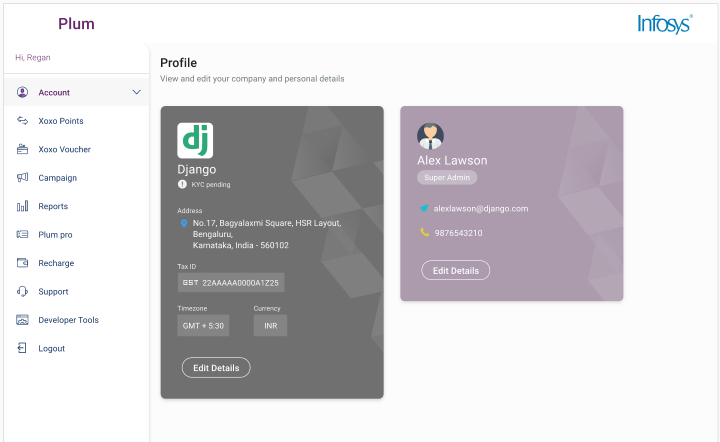Click the Plum brand title
This screenshot has height=442, width=720.
(76, 24)
